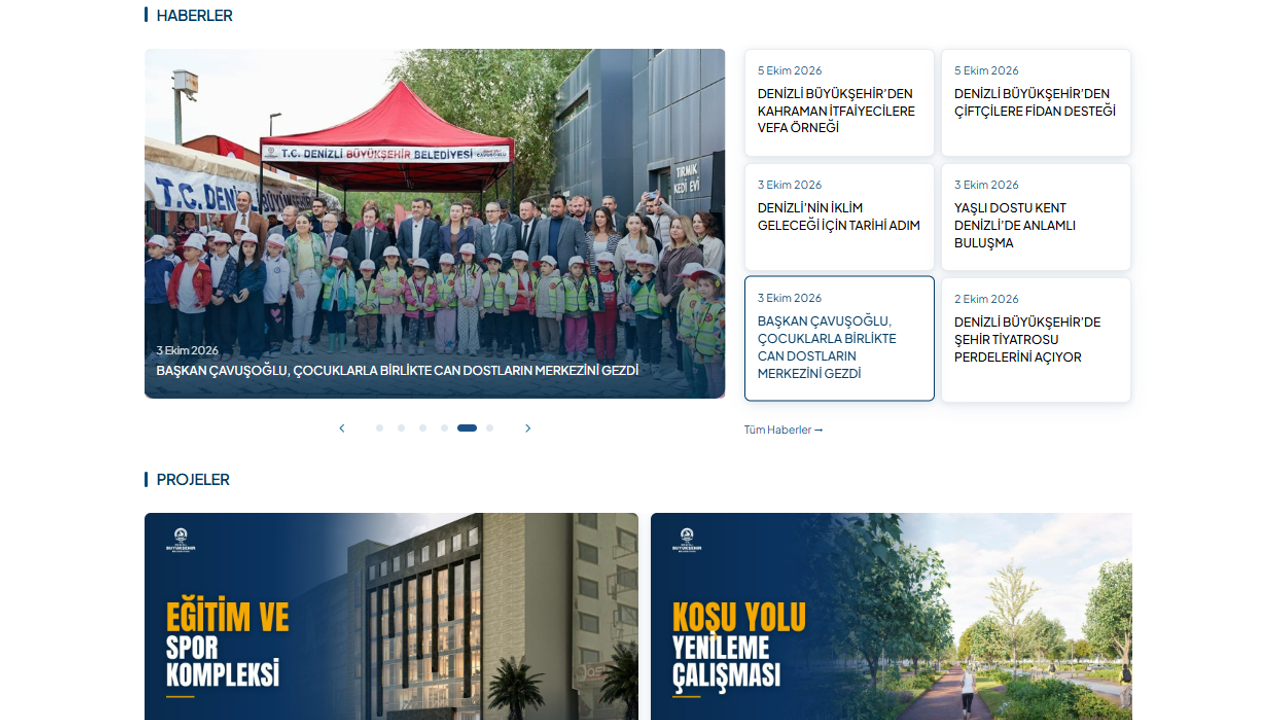Open the 'Tüm Haberler' link
1280x720 pixels.
783,430
